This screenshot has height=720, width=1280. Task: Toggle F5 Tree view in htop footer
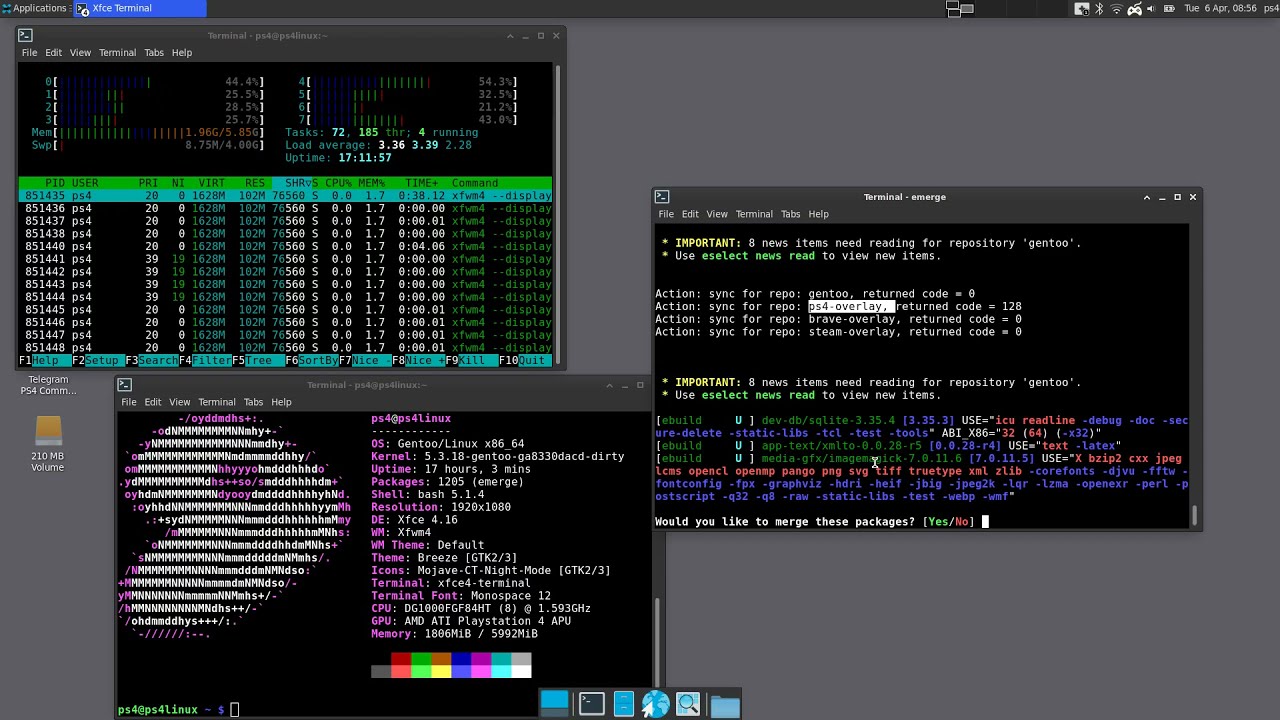click(x=256, y=361)
